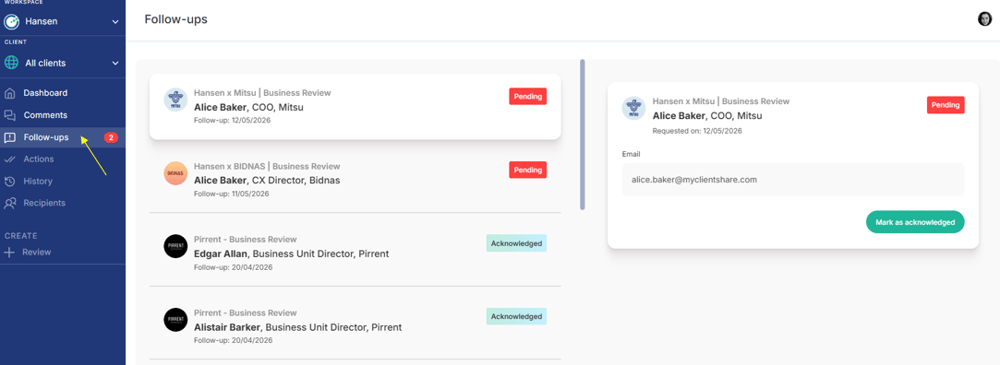Screen dimensions: 1000x365
Task: Click the Email label in detail panel
Action: [x=631, y=154]
